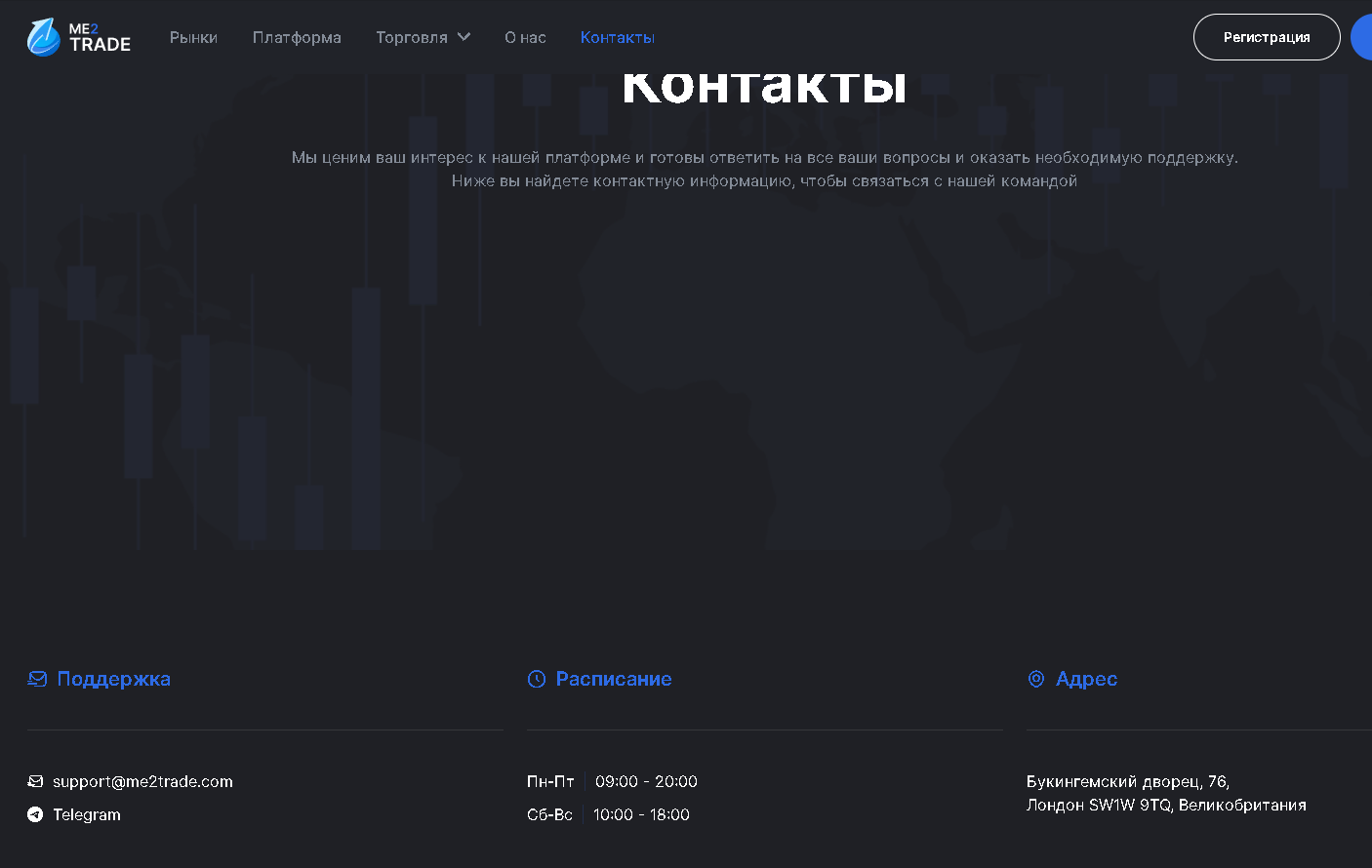
Task: Click the Расписание heading text
Action: point(614,679)
